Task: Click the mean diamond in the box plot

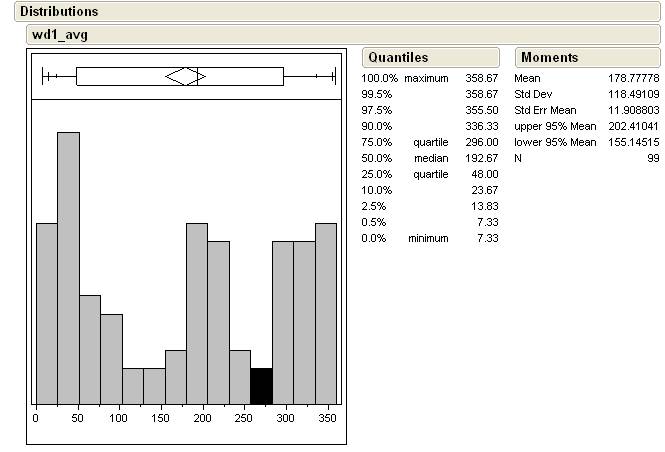Action: [185, 76]
